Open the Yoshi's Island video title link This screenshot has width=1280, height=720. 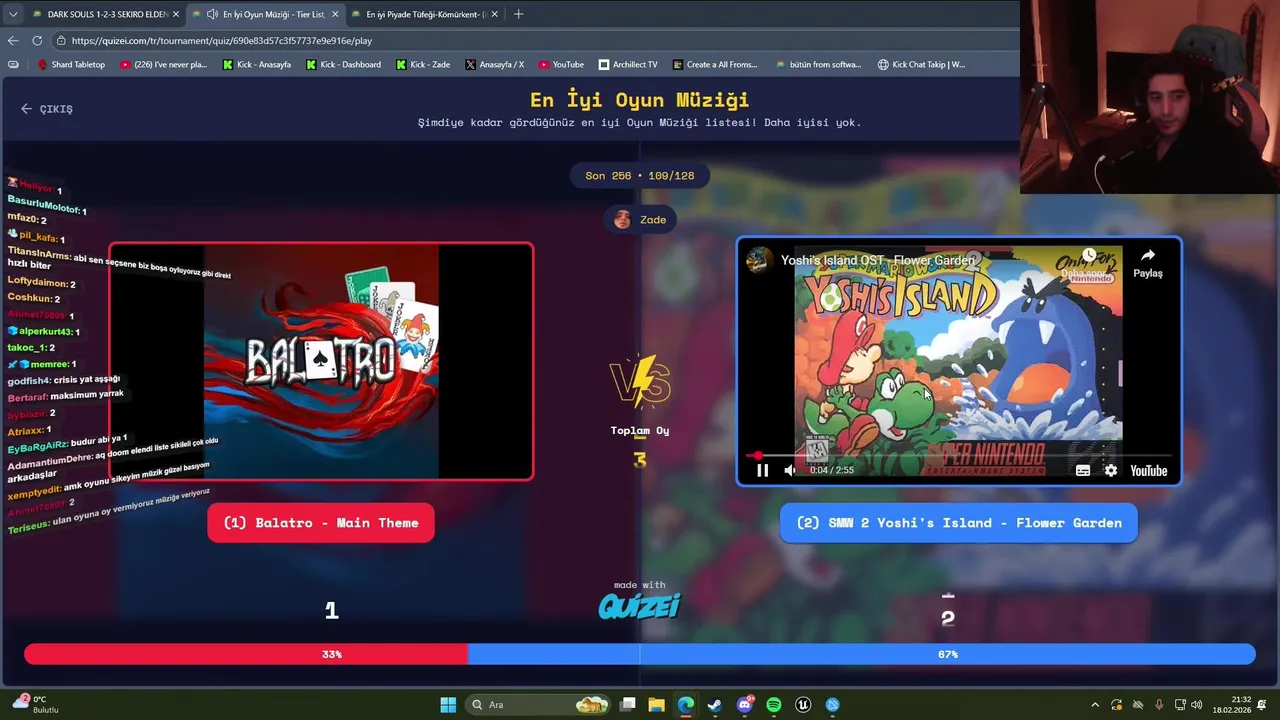878,260
